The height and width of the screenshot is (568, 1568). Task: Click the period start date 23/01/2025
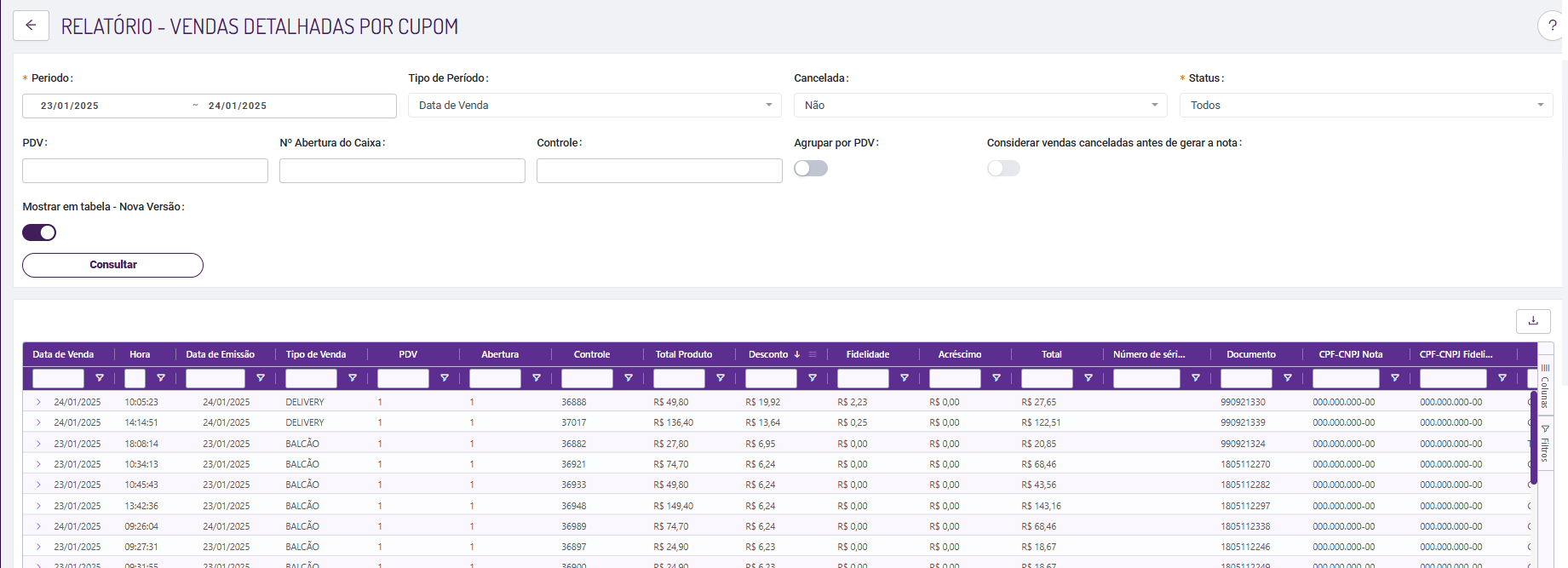[70, 106]
